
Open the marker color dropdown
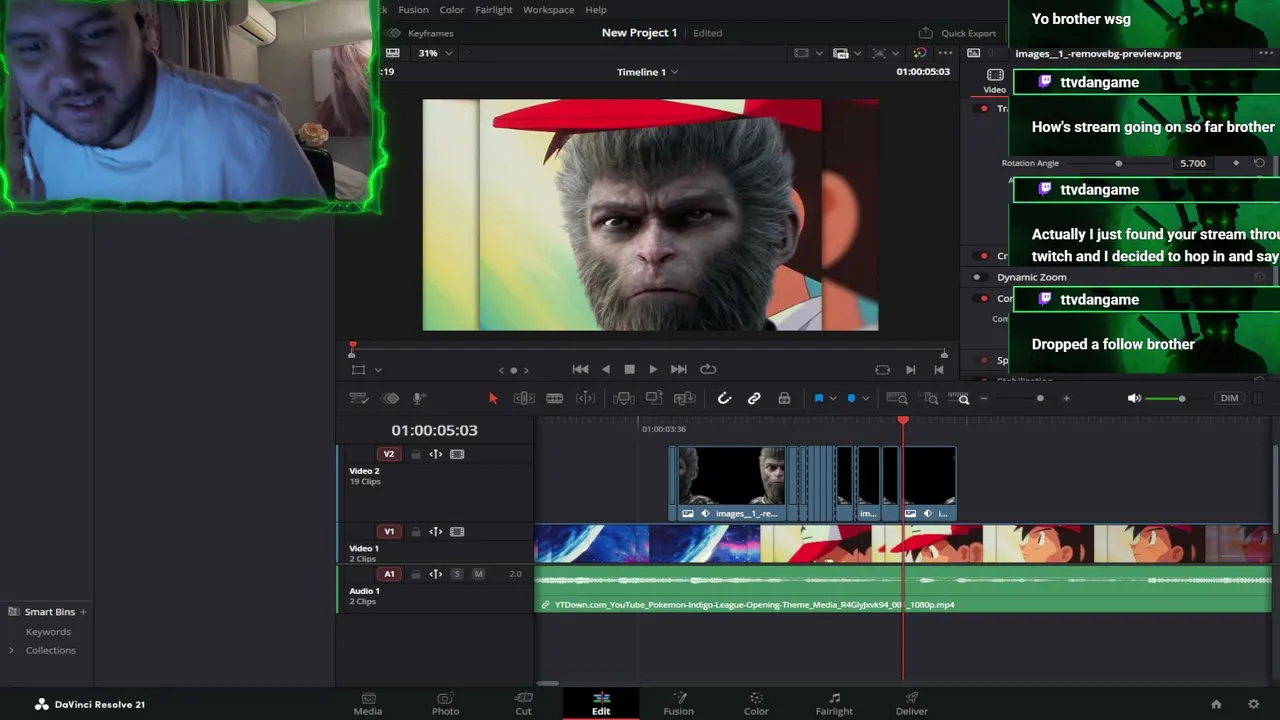pos(865,398)
